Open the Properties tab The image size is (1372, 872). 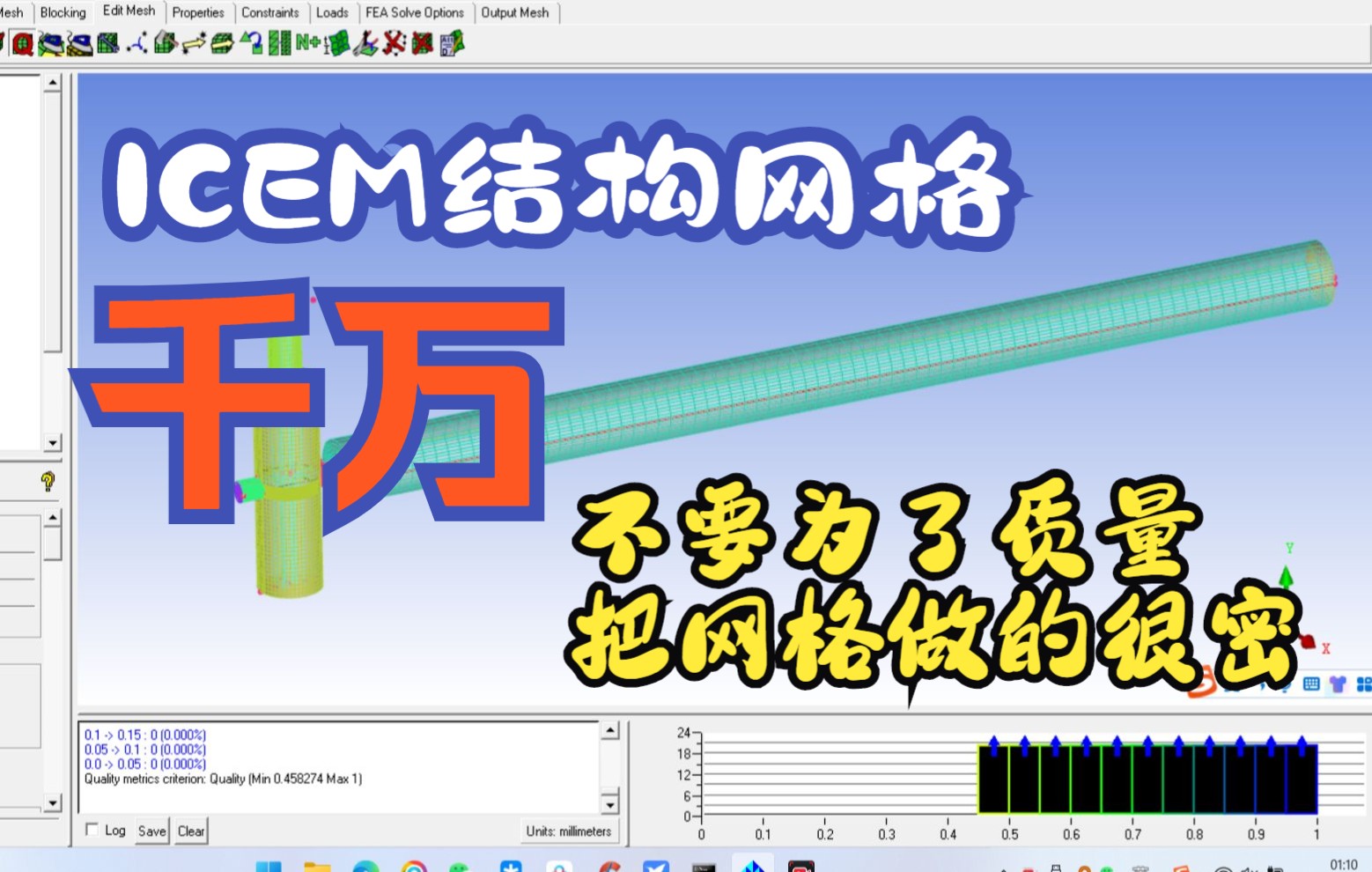pyautogui.click(x=198, y=12)
